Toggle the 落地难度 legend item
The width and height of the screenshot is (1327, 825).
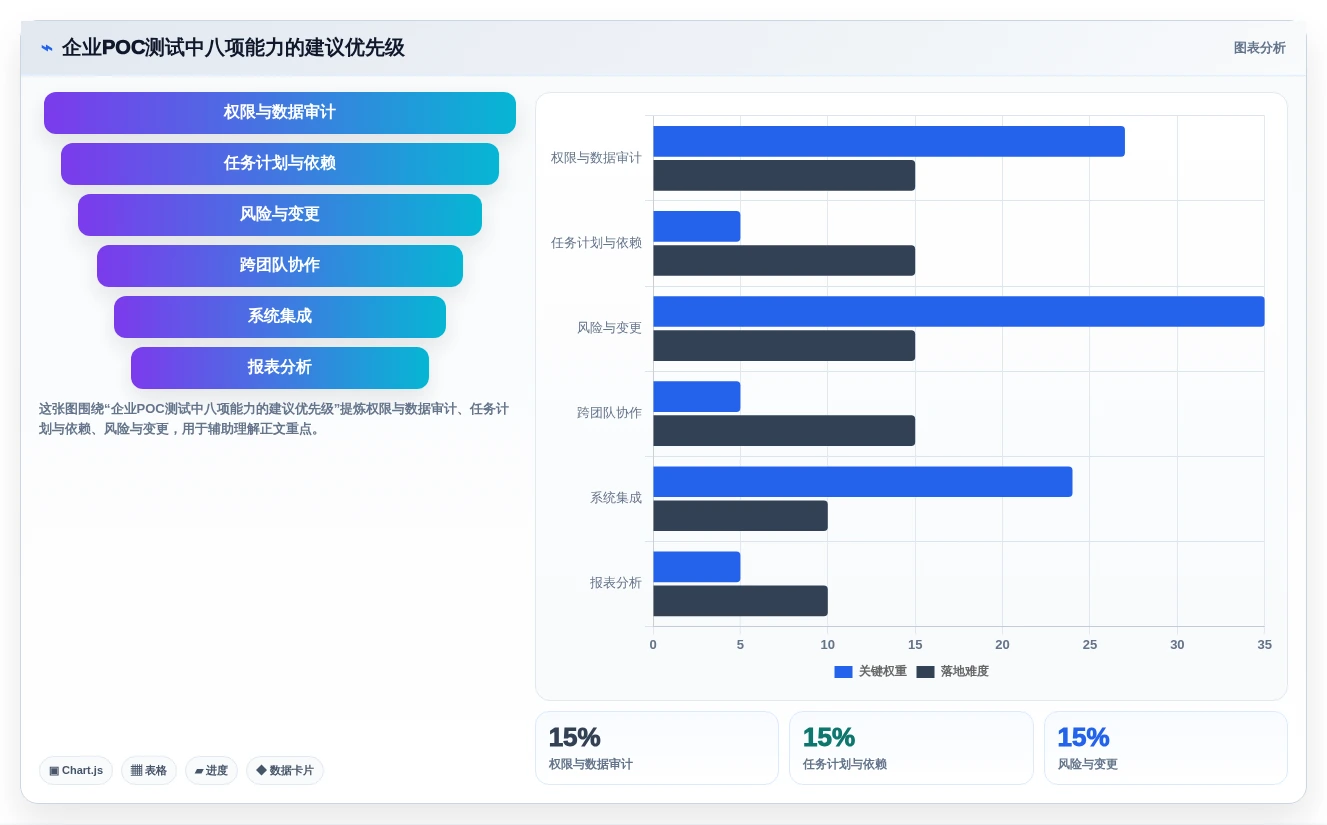point(952,672)
